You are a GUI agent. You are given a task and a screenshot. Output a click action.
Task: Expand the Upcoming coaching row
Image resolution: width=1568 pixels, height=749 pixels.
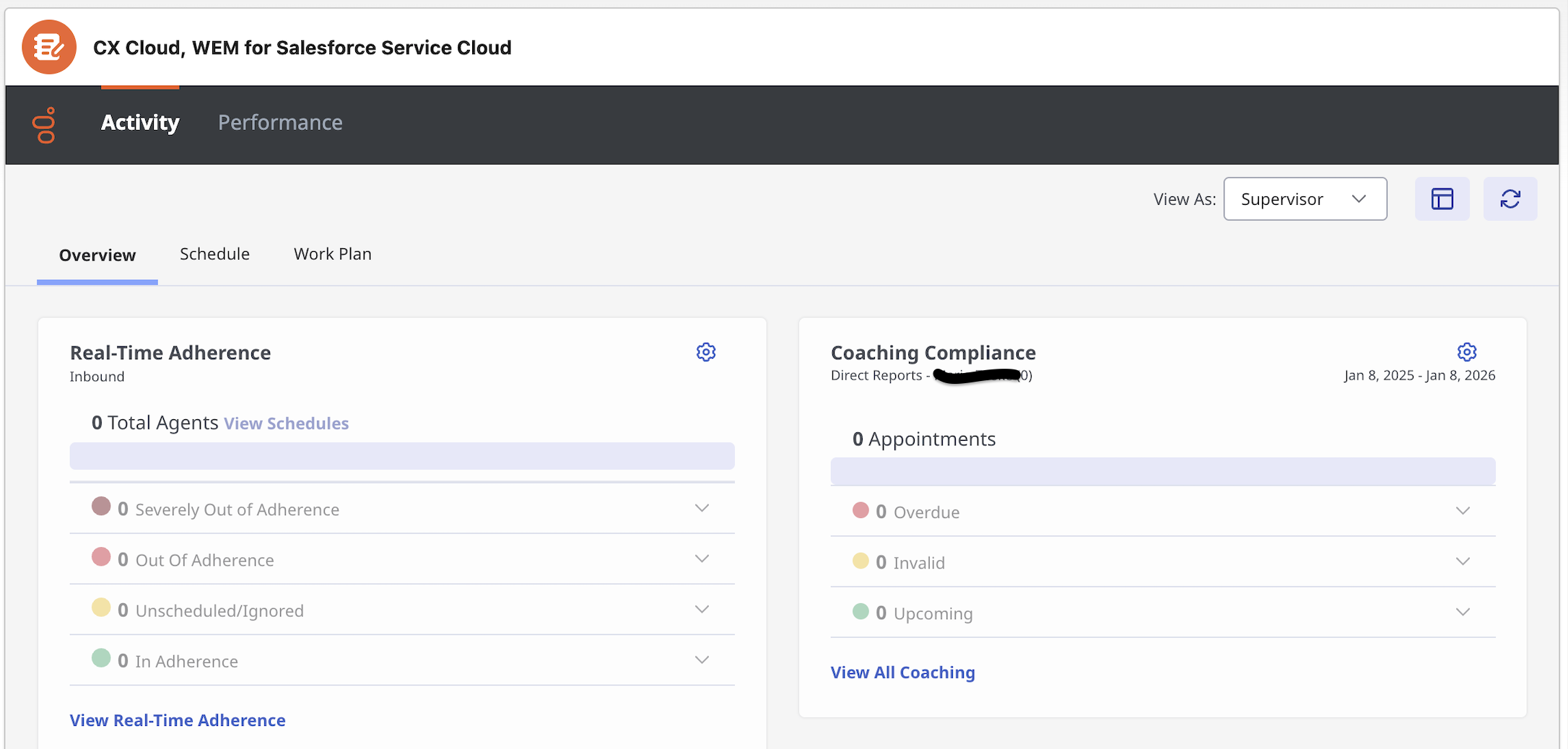click(x=1463, y=612)
